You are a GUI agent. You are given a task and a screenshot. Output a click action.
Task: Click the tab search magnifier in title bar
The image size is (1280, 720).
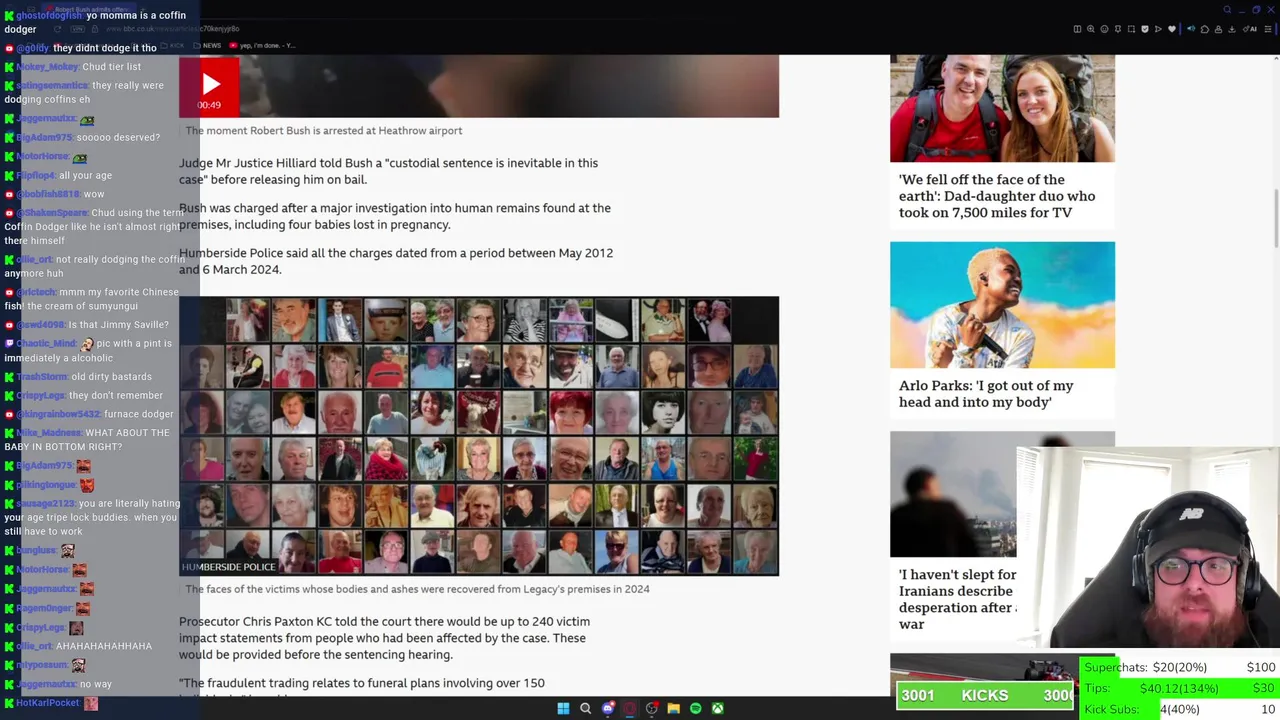[x=1227, y=10]
